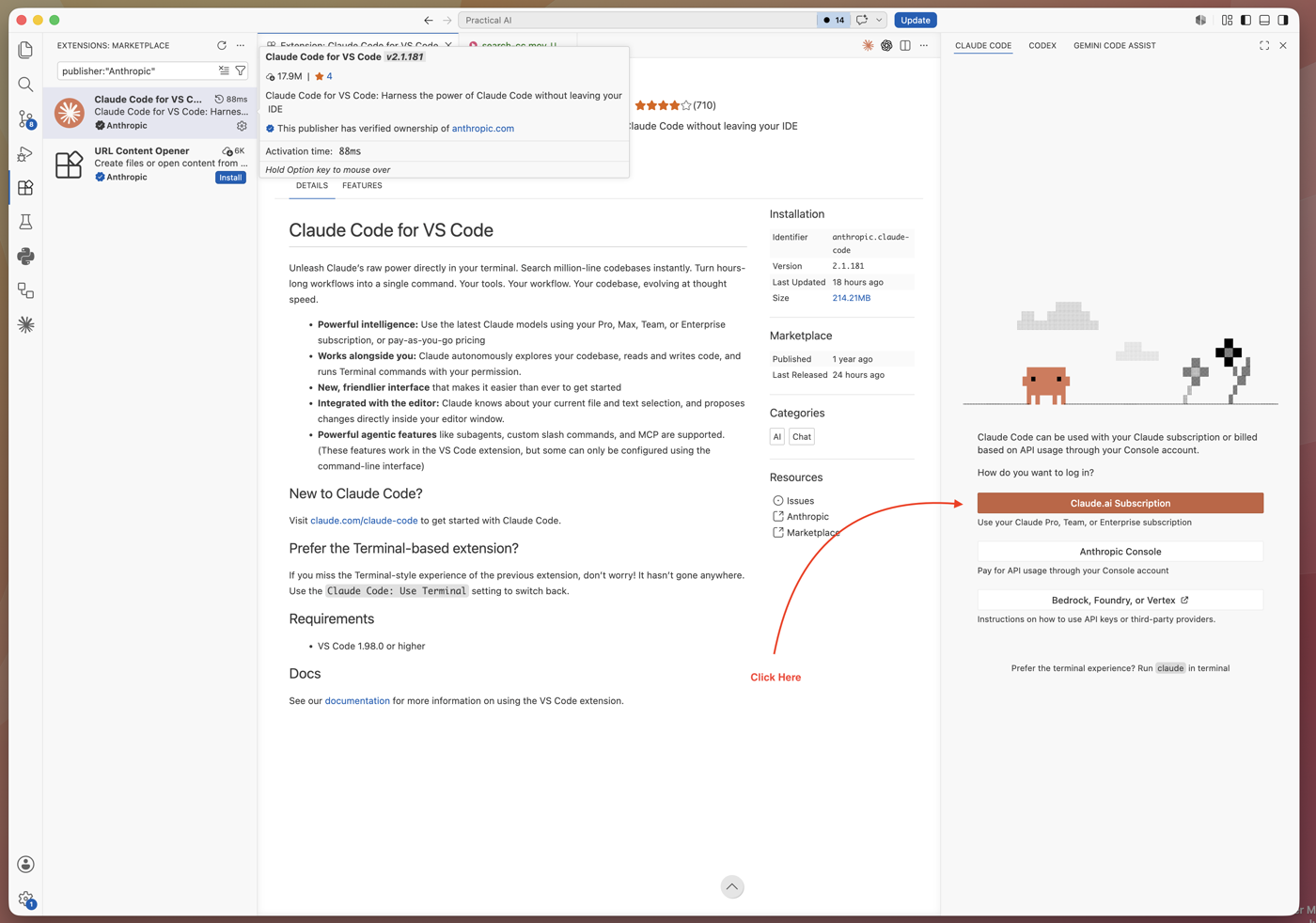Open the Python view in activity bar
This screenshot has height=923, width=1316.
pos(25,256)
